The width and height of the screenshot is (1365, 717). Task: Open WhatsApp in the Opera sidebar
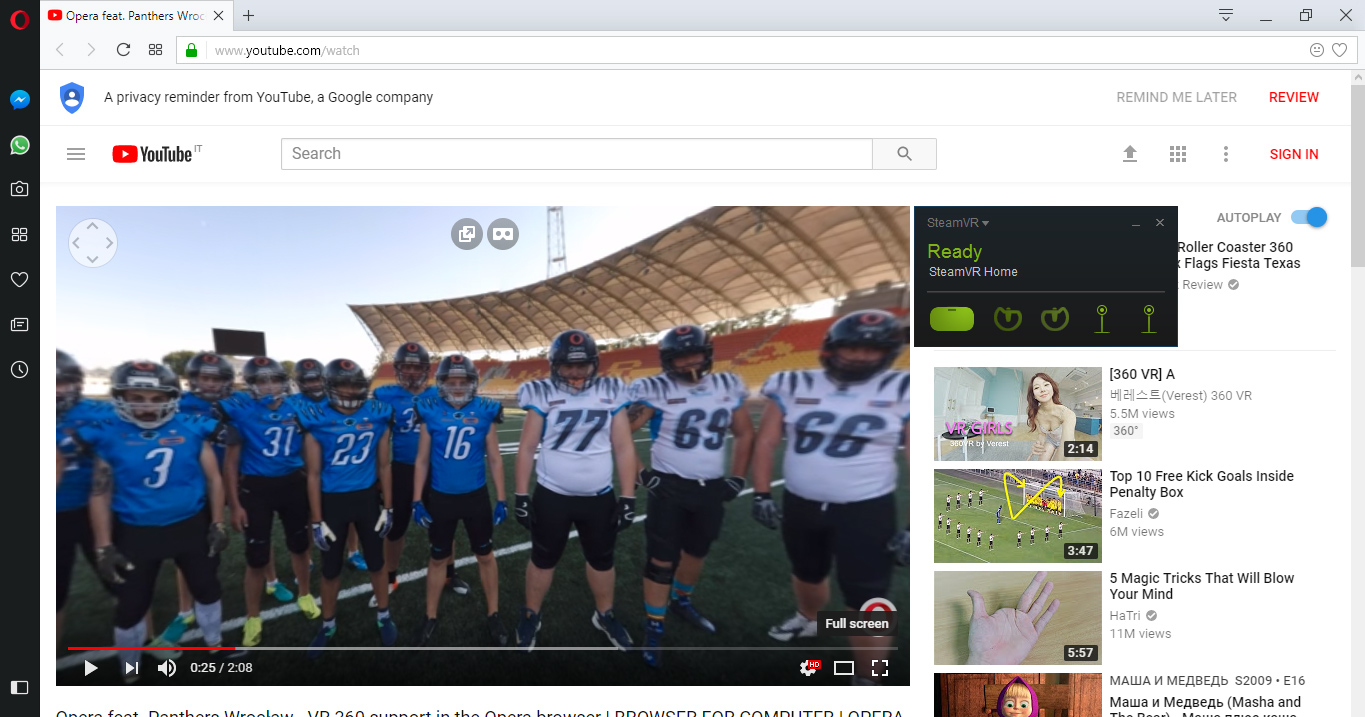pyautogui.click(x=19, y=145)
